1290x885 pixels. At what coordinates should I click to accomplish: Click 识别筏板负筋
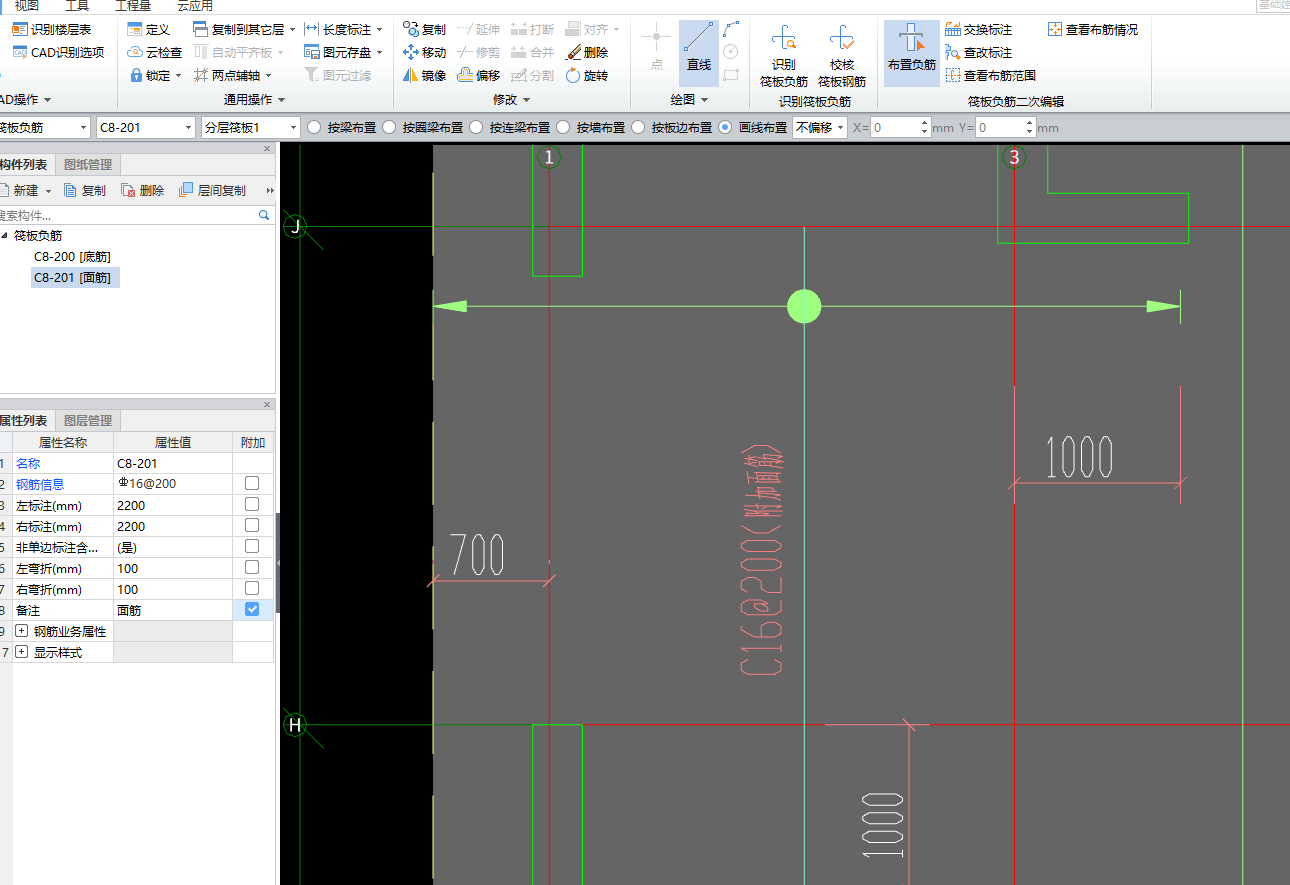[x=784, y=57]
